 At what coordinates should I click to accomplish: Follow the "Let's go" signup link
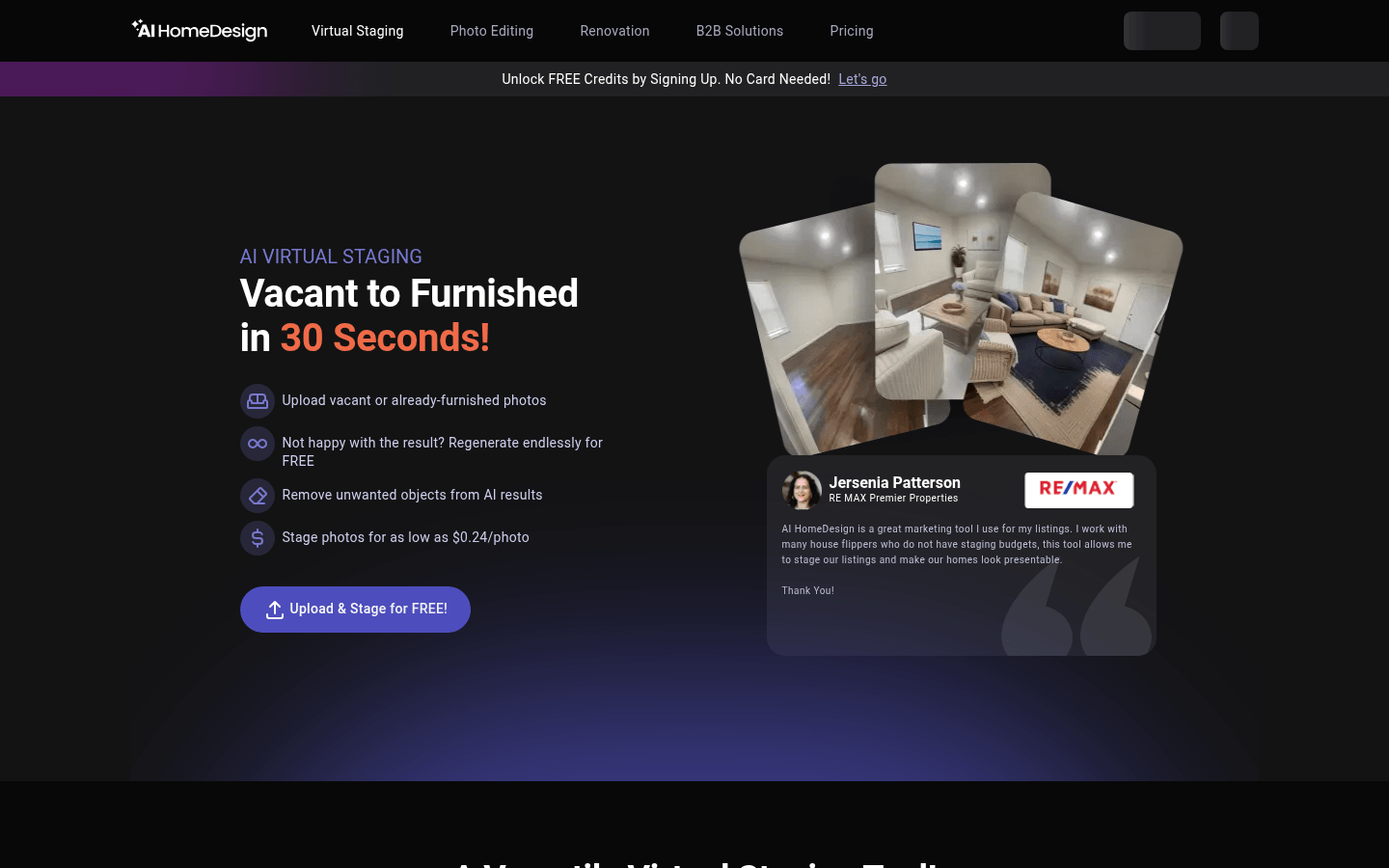point(862,79)
